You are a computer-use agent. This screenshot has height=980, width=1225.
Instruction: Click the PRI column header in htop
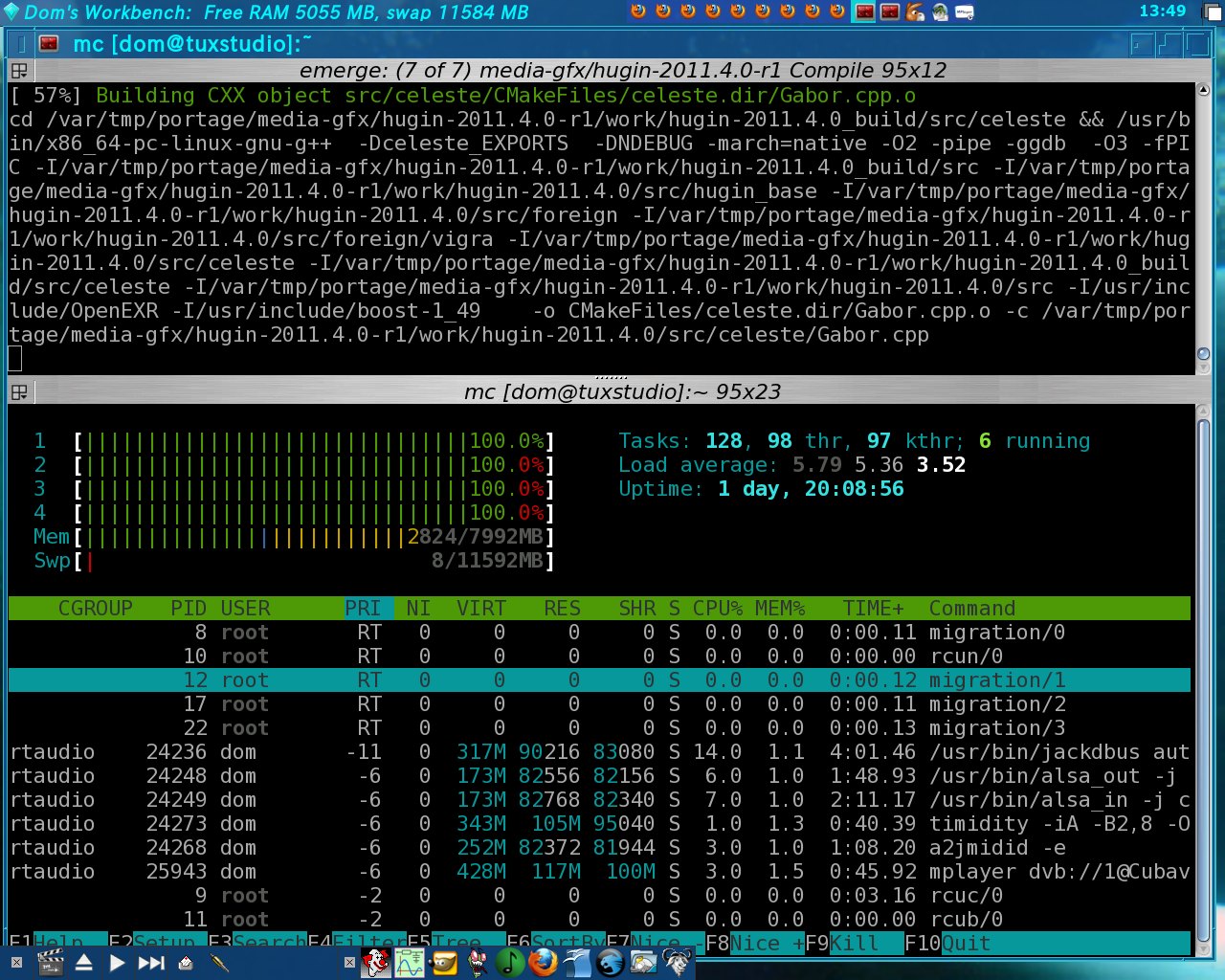(363, 609)
